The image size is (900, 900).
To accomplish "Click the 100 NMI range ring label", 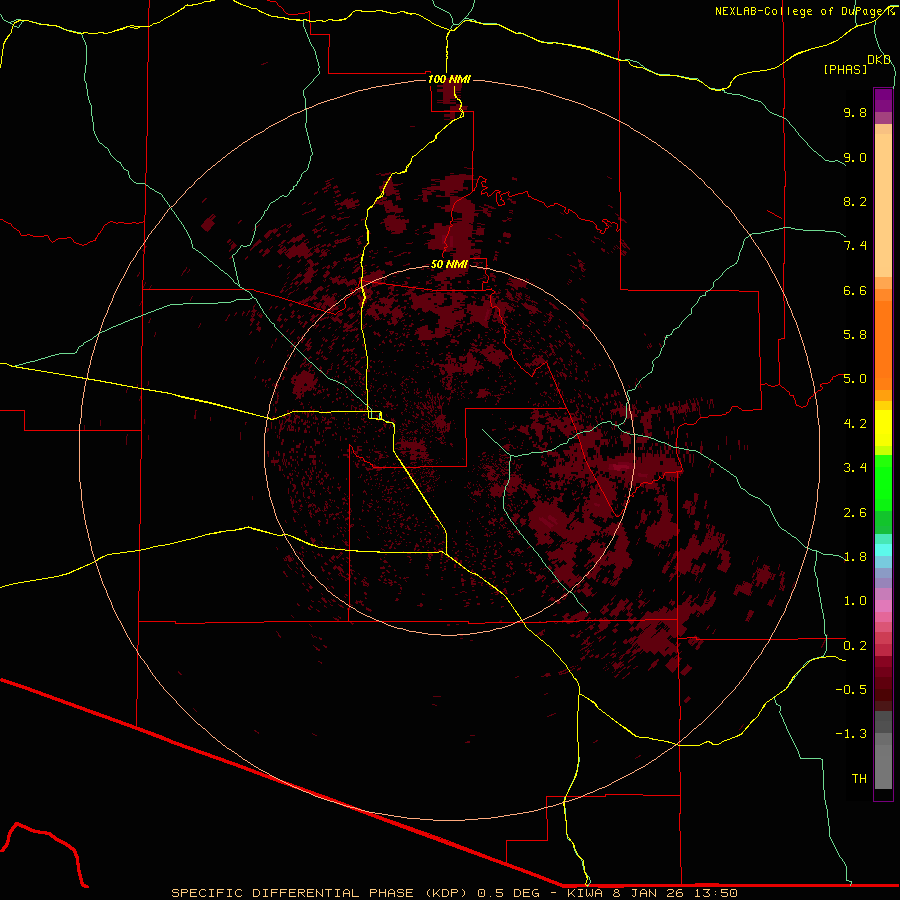I will coord(449,79).
